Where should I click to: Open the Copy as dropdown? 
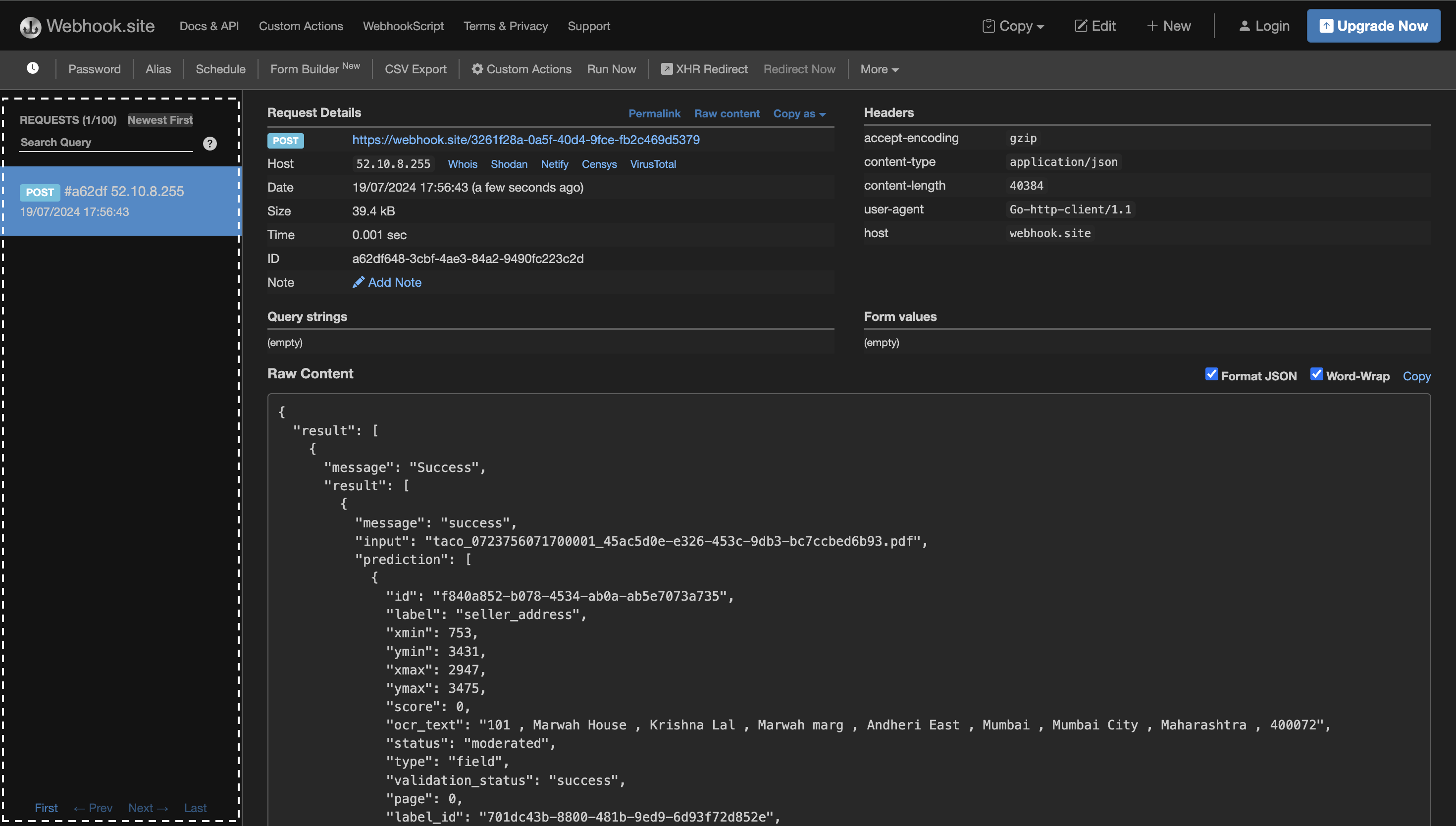tap(799, 113)
